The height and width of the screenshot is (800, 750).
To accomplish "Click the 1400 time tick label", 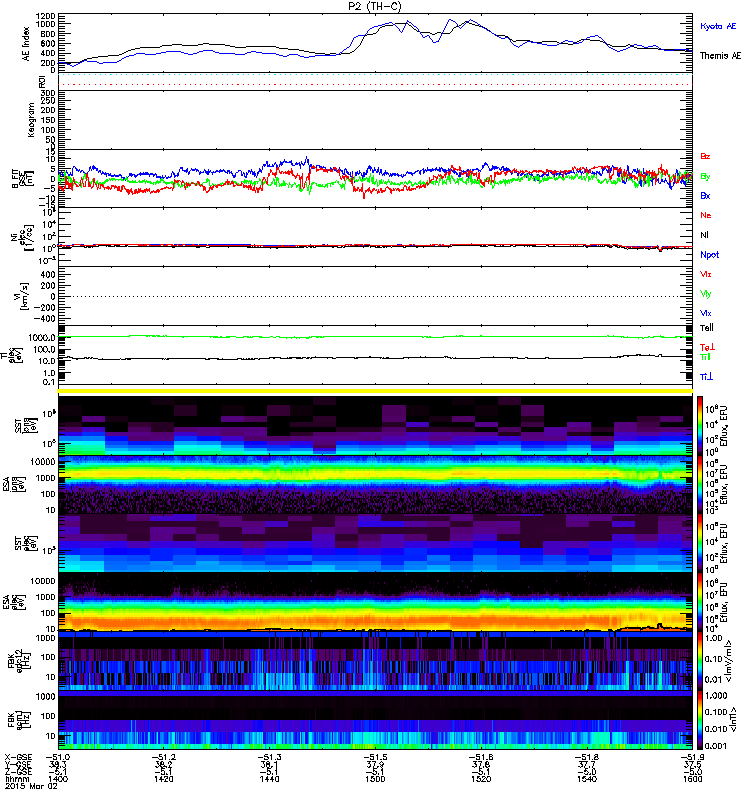I will [58, 779].
